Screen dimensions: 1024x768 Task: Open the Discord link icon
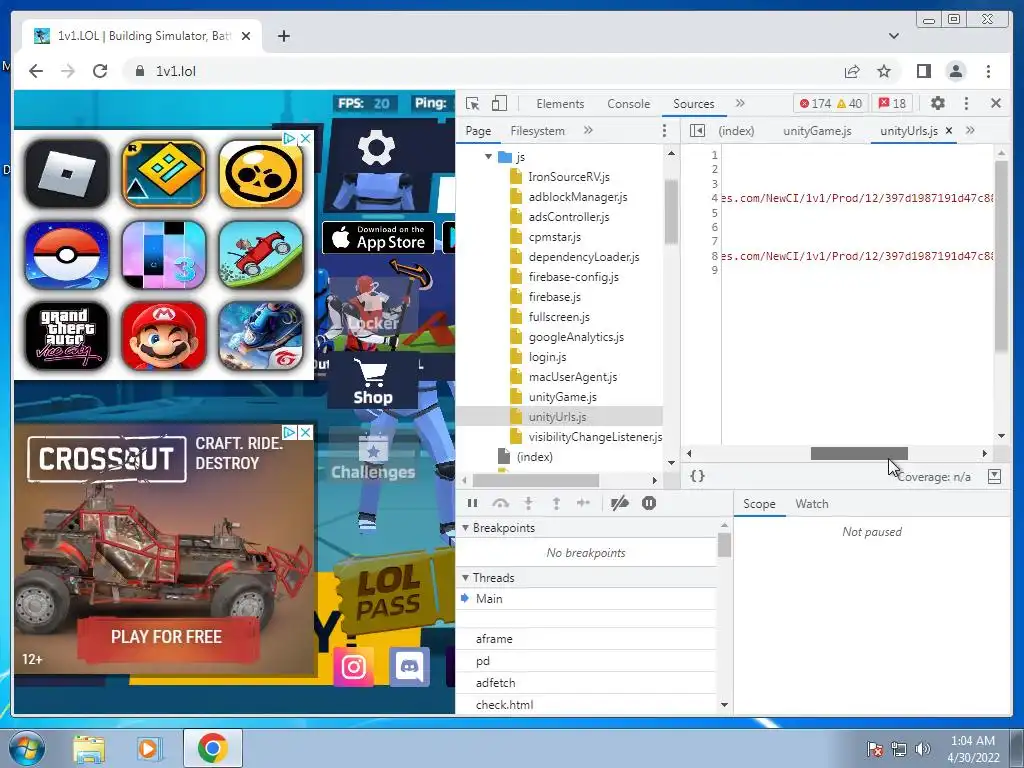click(x=409, y=667)
